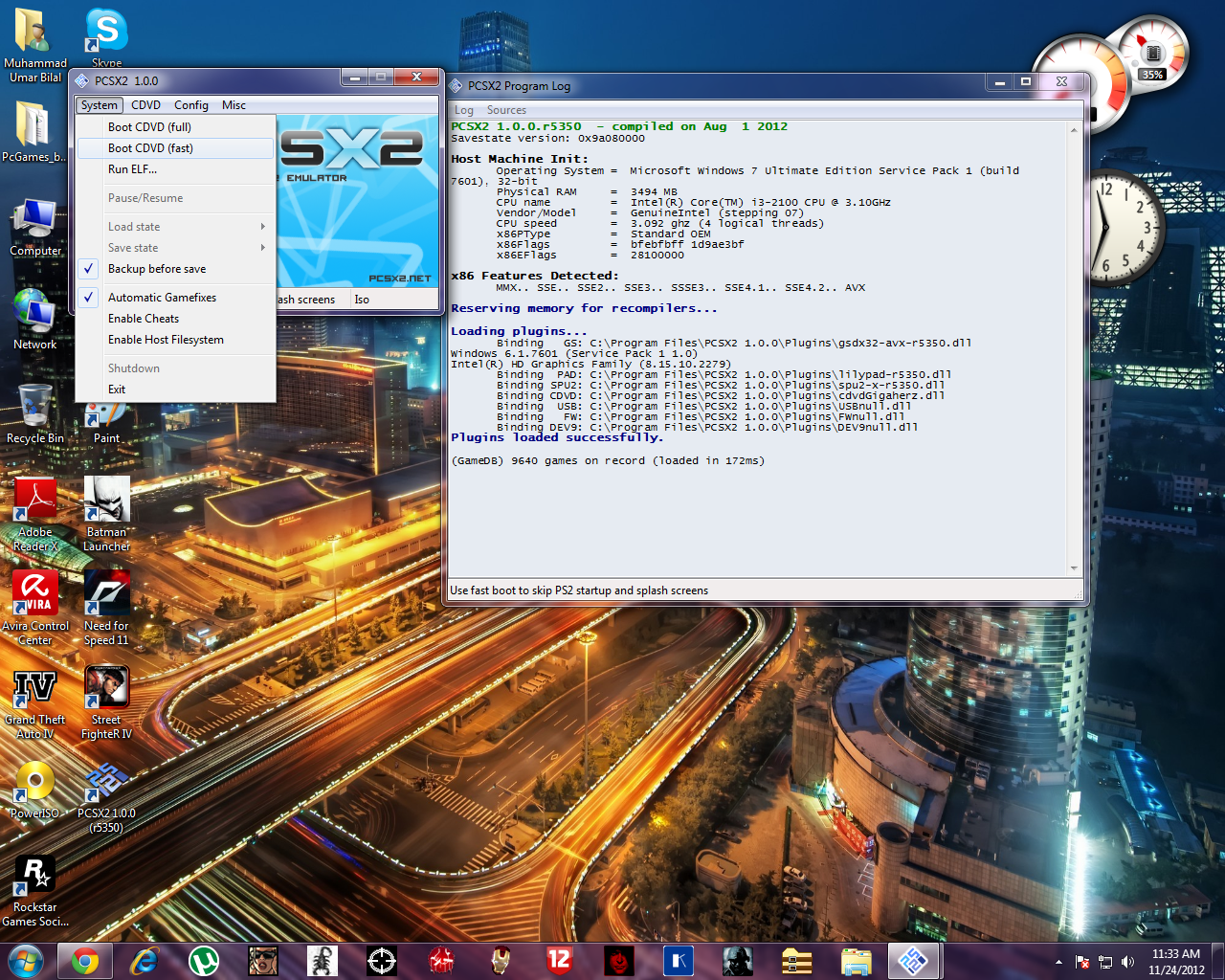Click the Show desktop button at taskbar edge
The height and width of the screenshot is (980, 1225).
point(1218,961)
